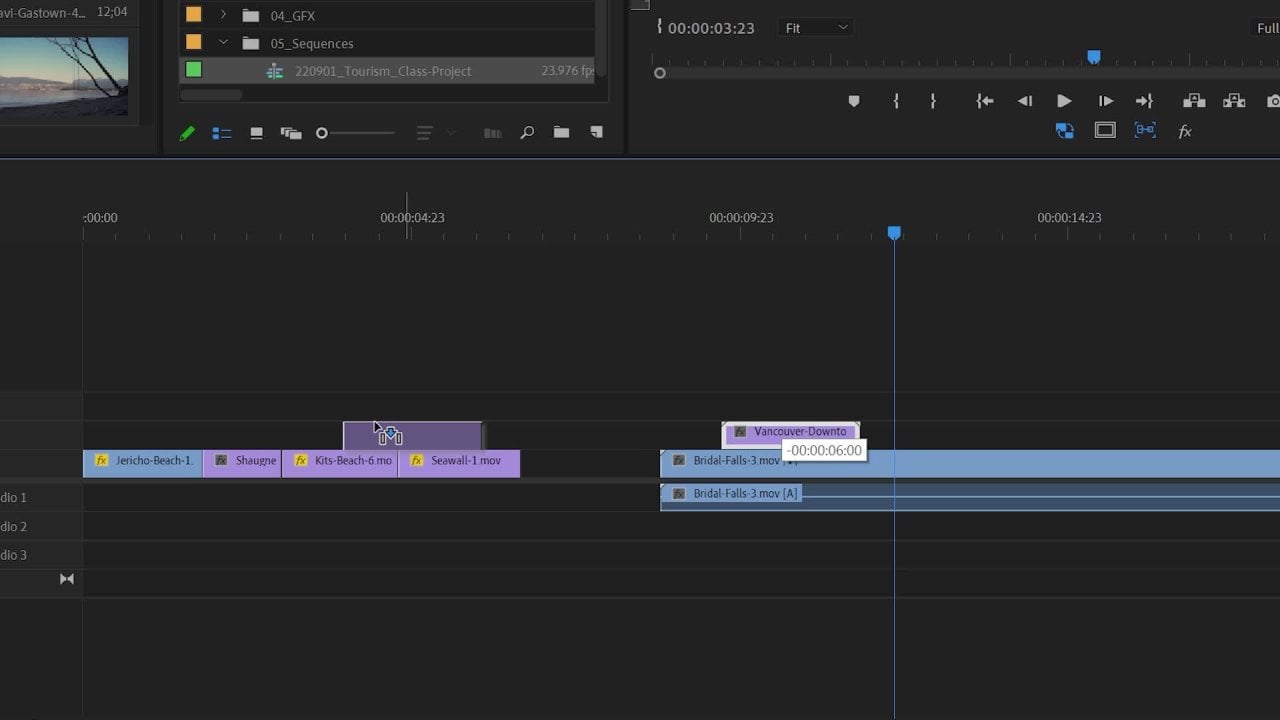Image resolution: width=1280 pixels, height=720 pixels.
Task: Collapse the 05_Sequences bin
Action: point(223,43)
